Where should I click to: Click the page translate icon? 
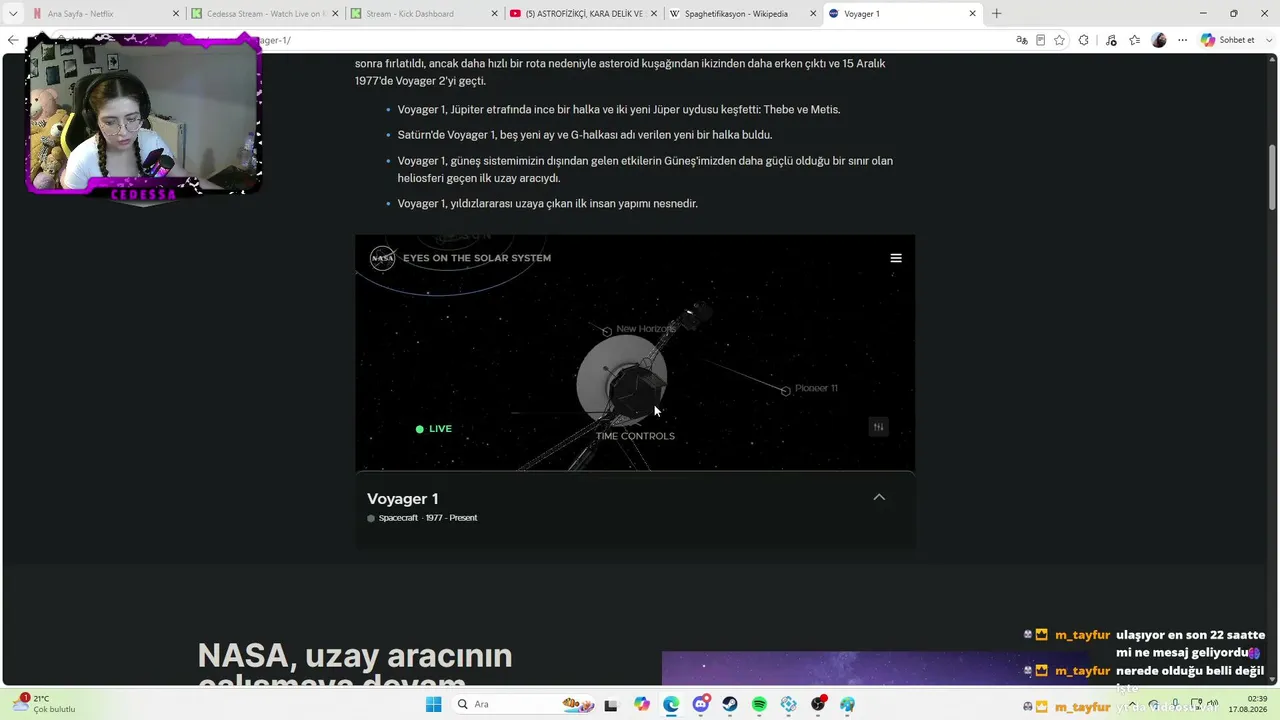point(1021,40)
